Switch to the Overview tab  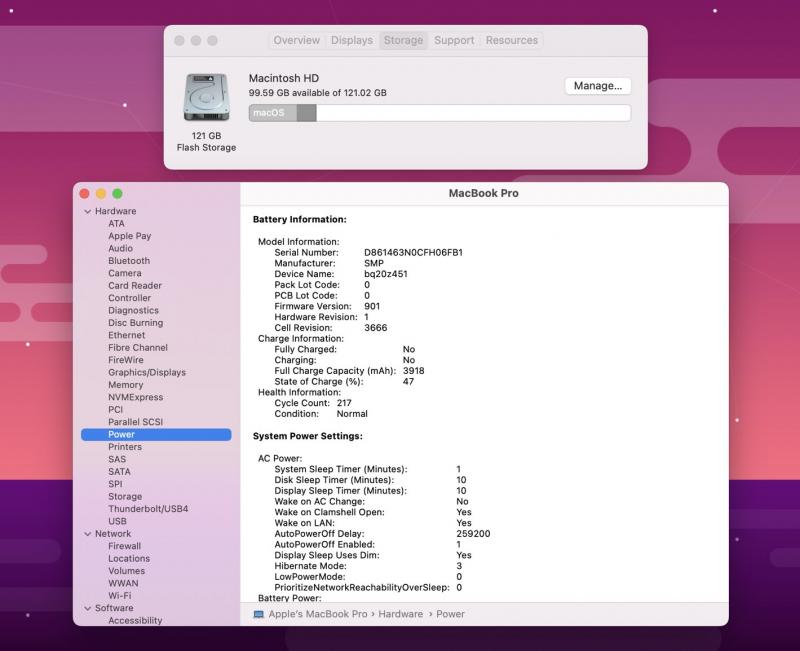click(297, 41)
